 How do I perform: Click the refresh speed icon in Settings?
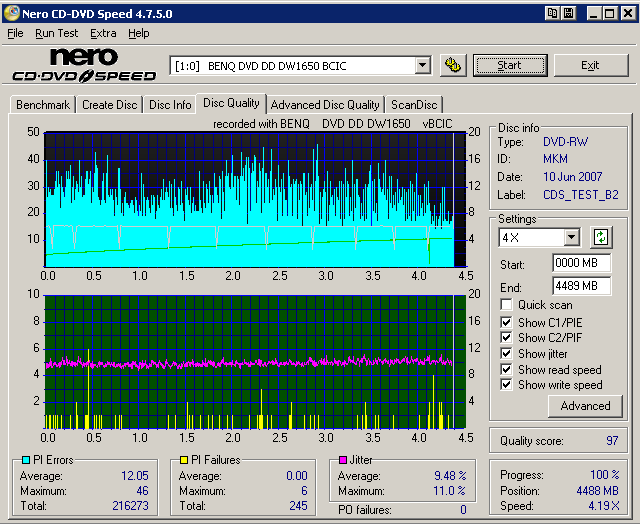click(x=601, y=237)
